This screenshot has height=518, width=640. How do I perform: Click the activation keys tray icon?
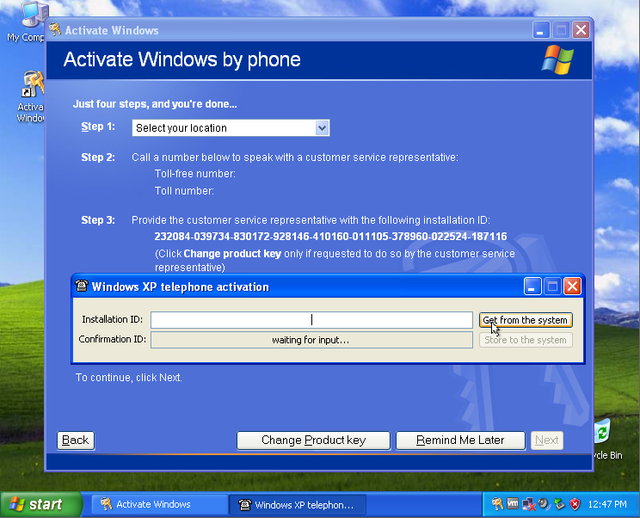[x=497, y=505]
